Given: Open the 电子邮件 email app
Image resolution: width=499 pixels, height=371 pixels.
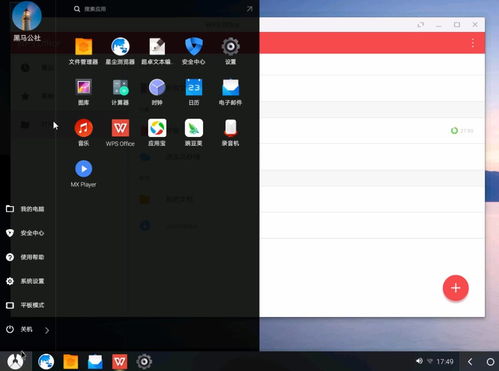Looking at the screenshot, I should point(230,92).
